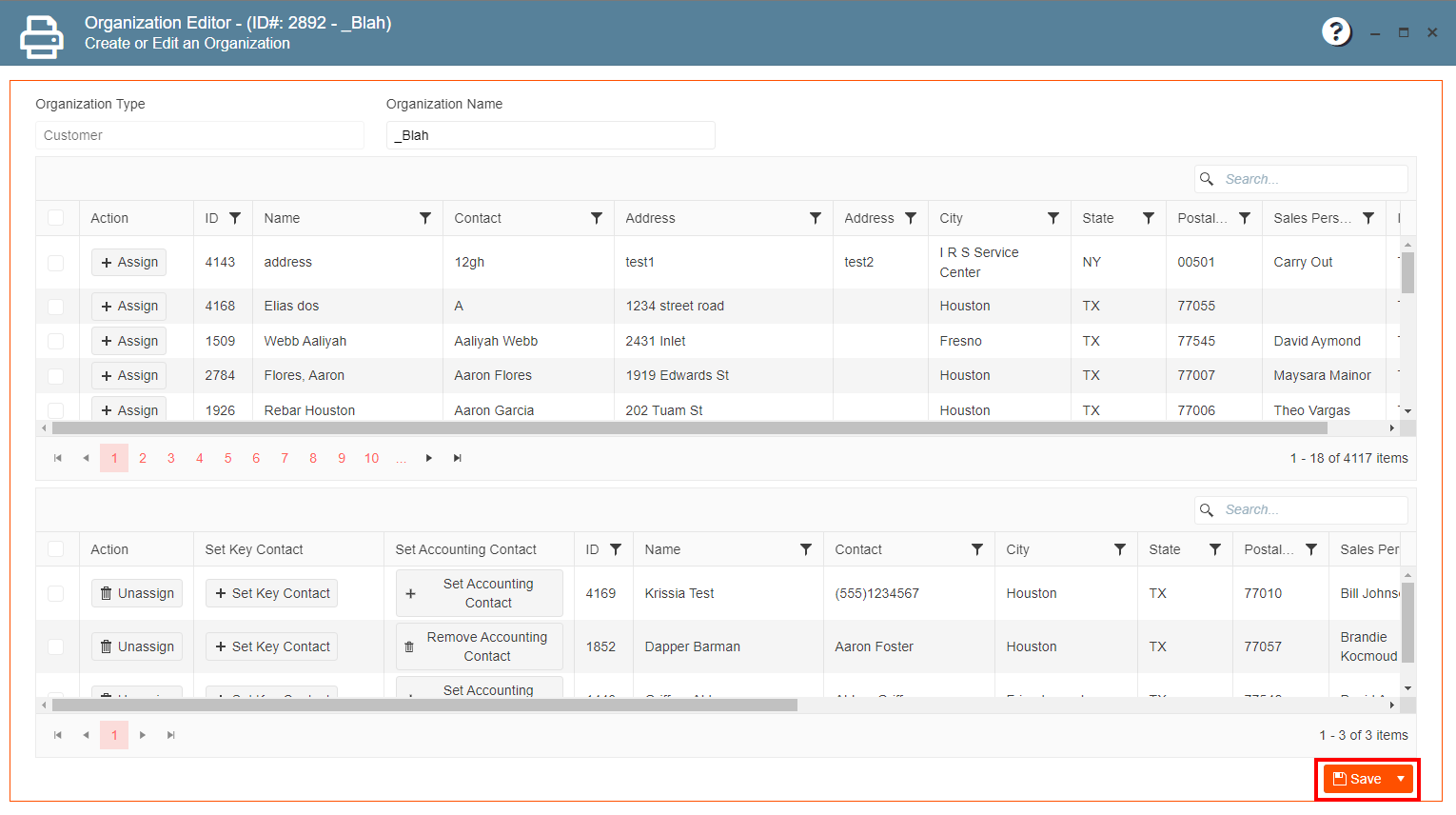The width and height of the screenshot is (1456, 815).
Task: Set Key Contact for Dapper Barman
Action: coord(272,646)
